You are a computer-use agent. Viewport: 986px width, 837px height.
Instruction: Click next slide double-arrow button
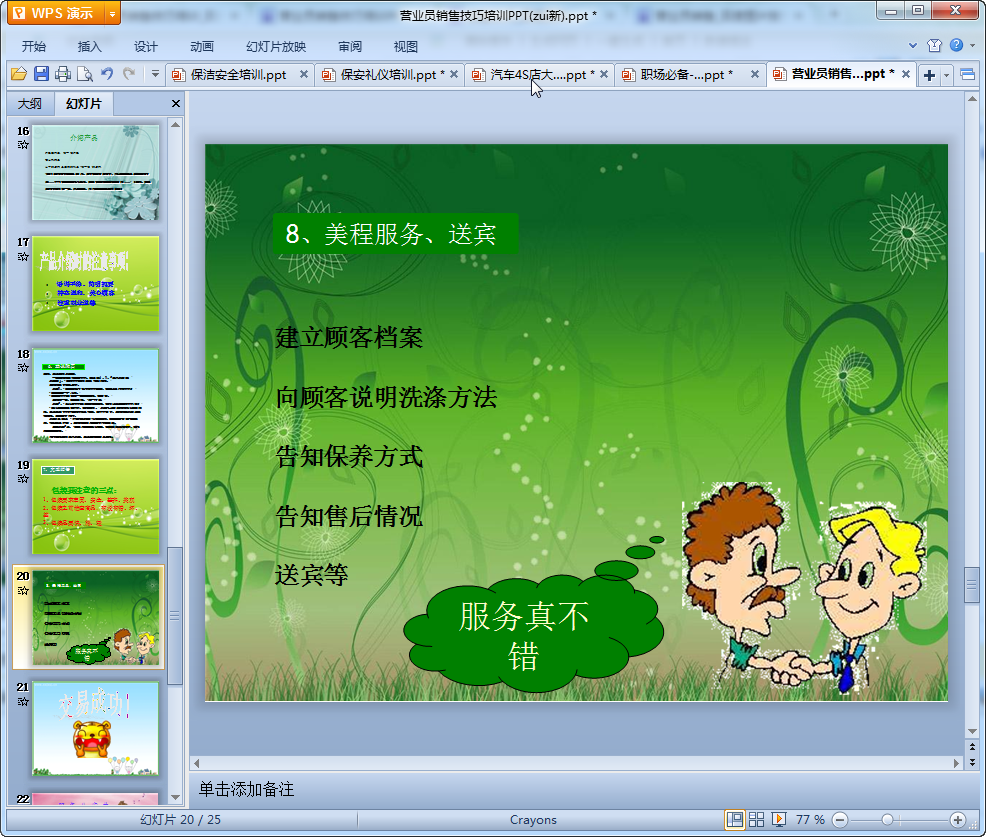[x=972, y=762]
